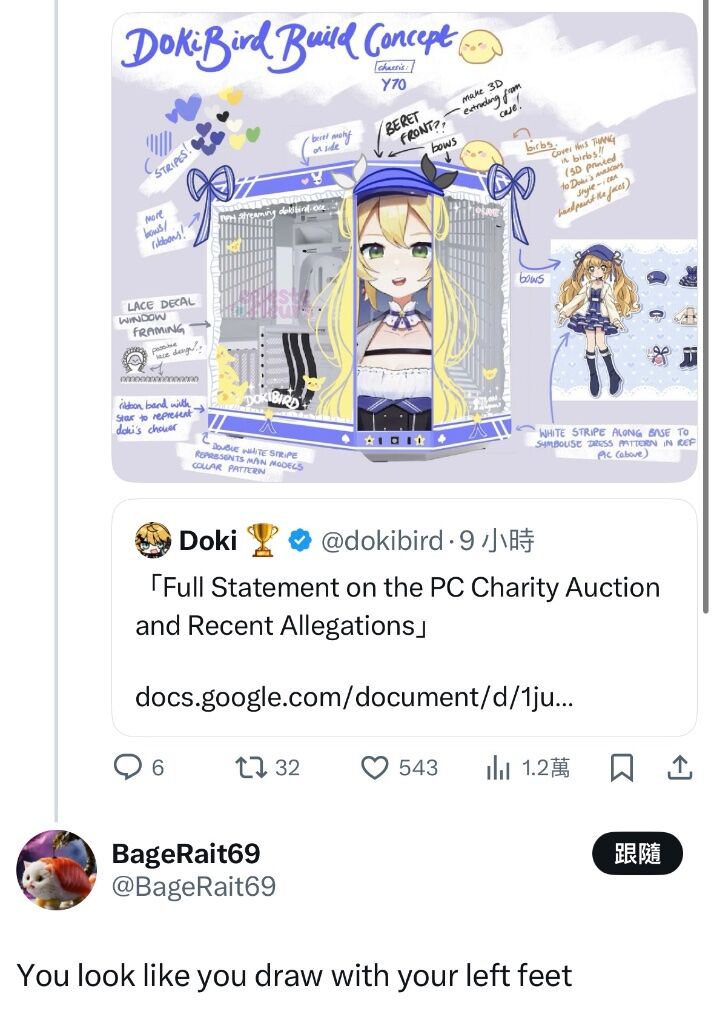Click the 9 小時 timestamp
The height and width of the screenshot is (1023, 714).
[x=497, y=540]
